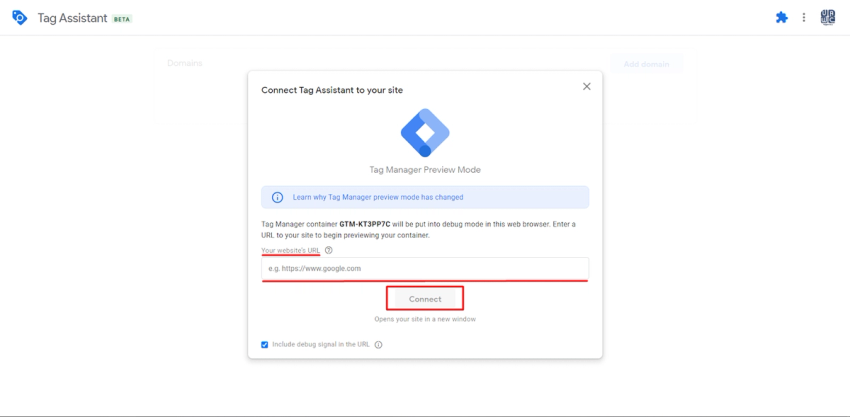Click info icon next to debug signal option
This screenshot has height=417, width=850.
point(378,344)
